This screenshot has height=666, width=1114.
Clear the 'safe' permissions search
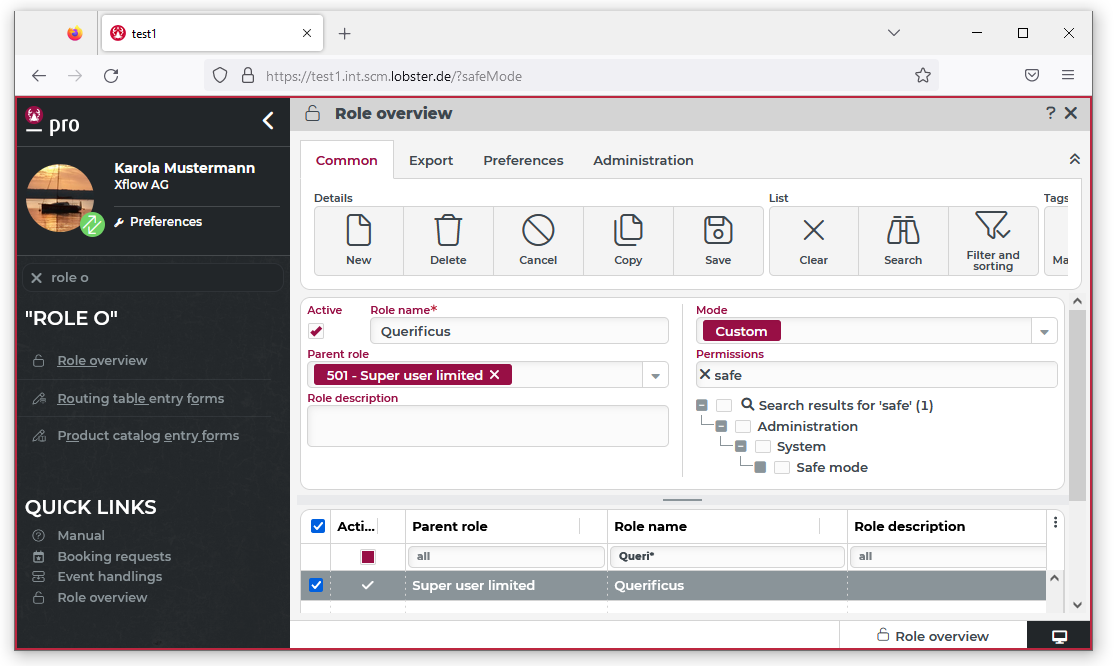[x=705, y=374]
